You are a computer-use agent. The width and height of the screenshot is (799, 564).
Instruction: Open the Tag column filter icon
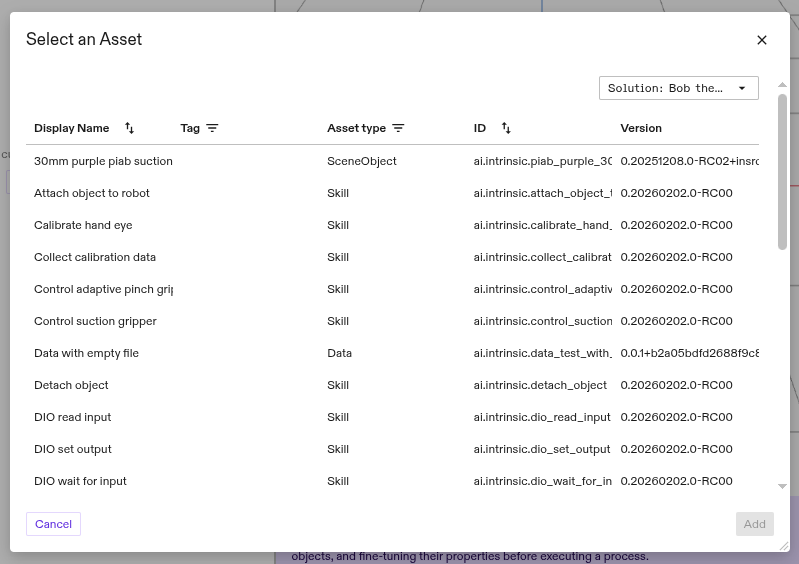(212, 128)
